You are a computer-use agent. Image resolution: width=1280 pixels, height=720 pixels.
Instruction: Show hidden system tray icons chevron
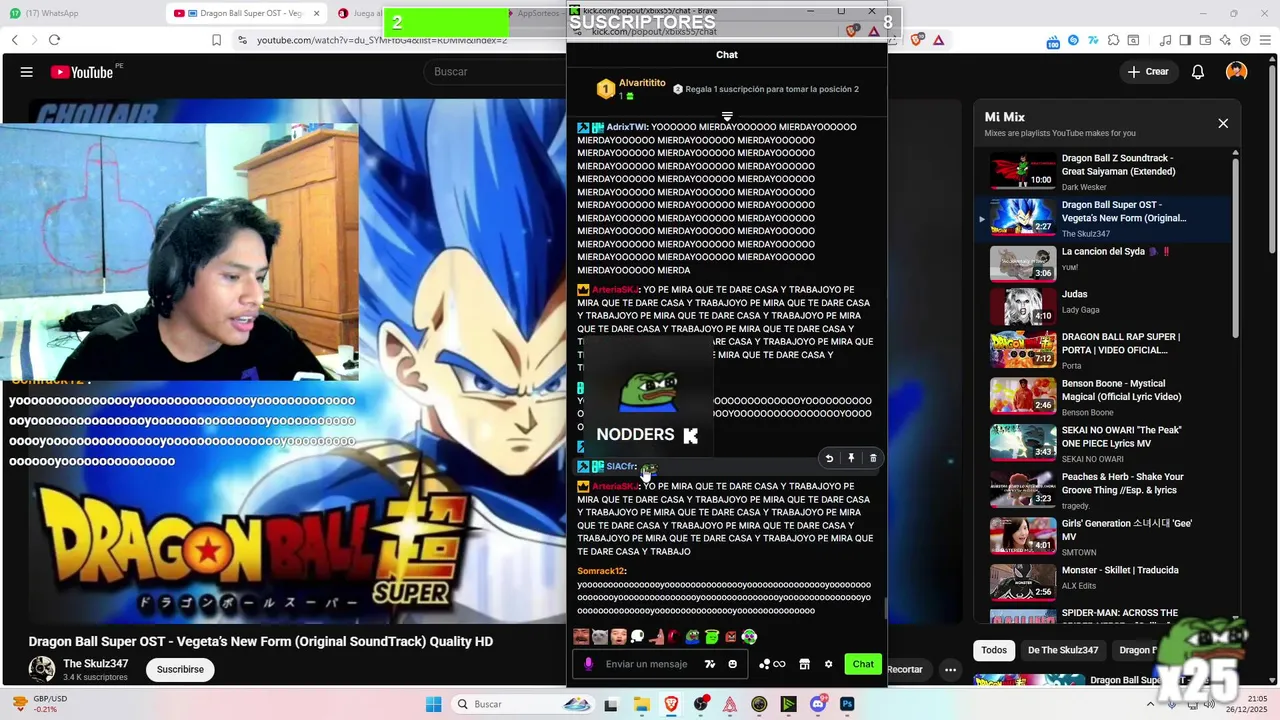[x=1151, y=704]
